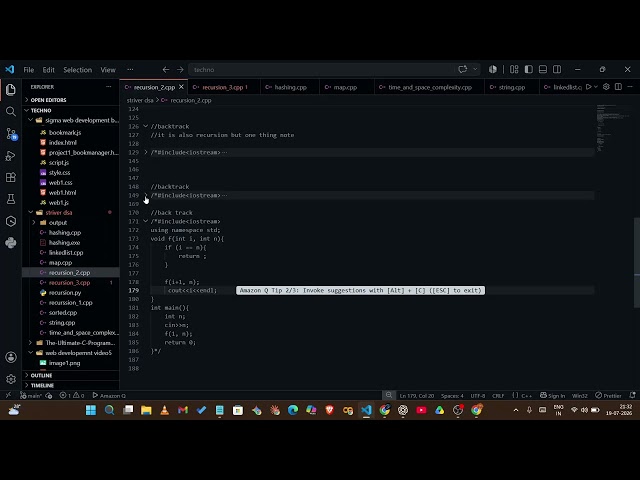Viewport: 640px width, 480px height.
Task: Collapse sigma web development folder
Action: pos(71,120)
